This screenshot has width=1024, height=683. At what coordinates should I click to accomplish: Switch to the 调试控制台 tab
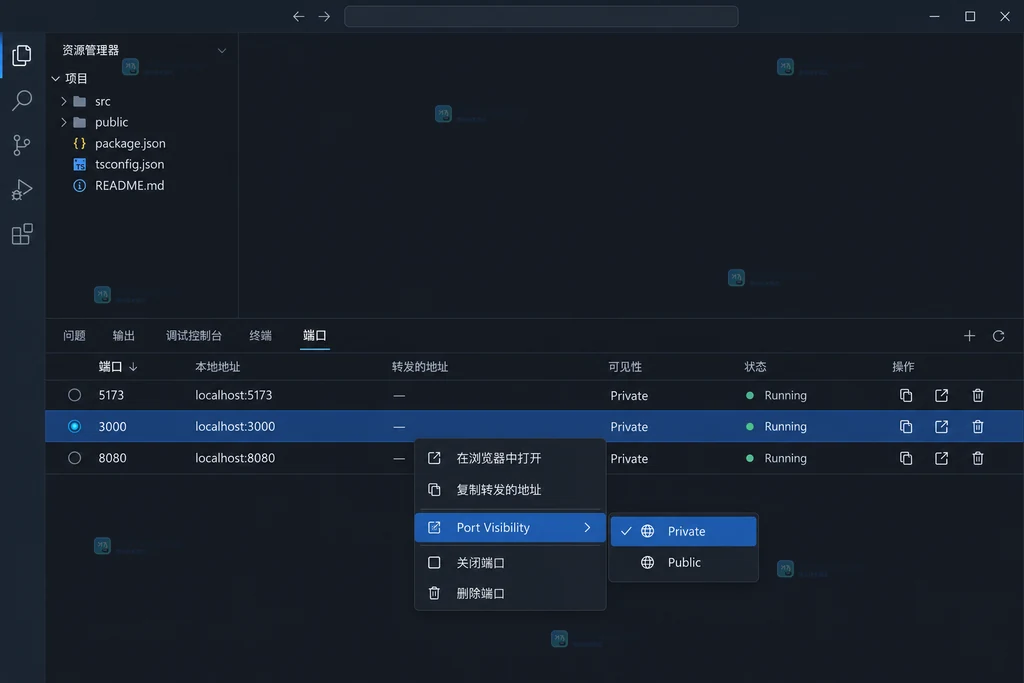coord(194,336)
